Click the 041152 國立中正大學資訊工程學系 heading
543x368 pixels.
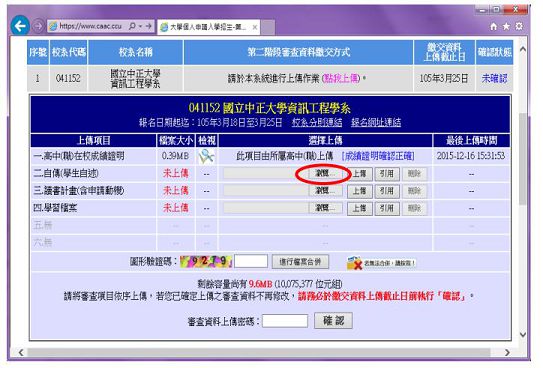tap(270, 108)
